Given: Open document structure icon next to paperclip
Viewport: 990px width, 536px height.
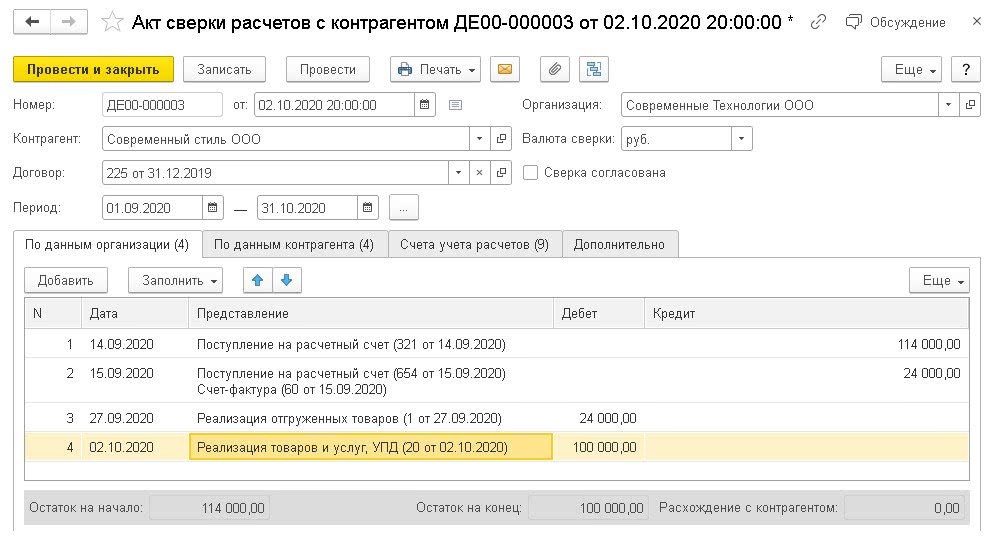Looking at the screenshot, I should (594, 69).
